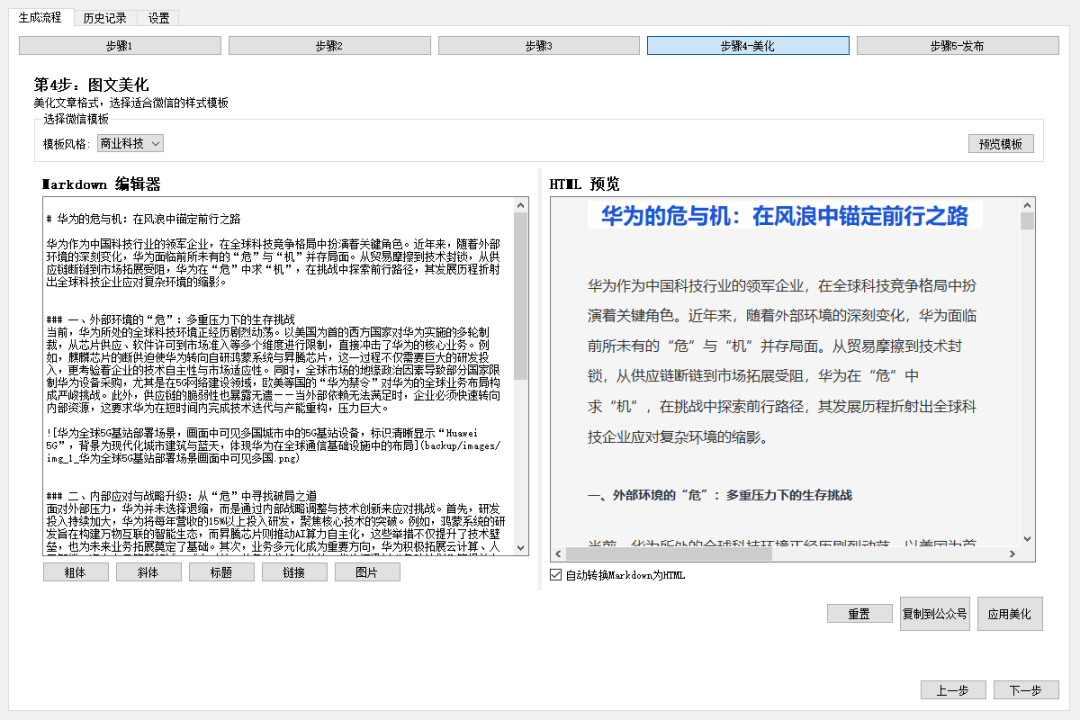Screen dimensions: 1080x720
Task: Open the 模板风格 dropdown showing 商业科技
Action: (130, 143)
